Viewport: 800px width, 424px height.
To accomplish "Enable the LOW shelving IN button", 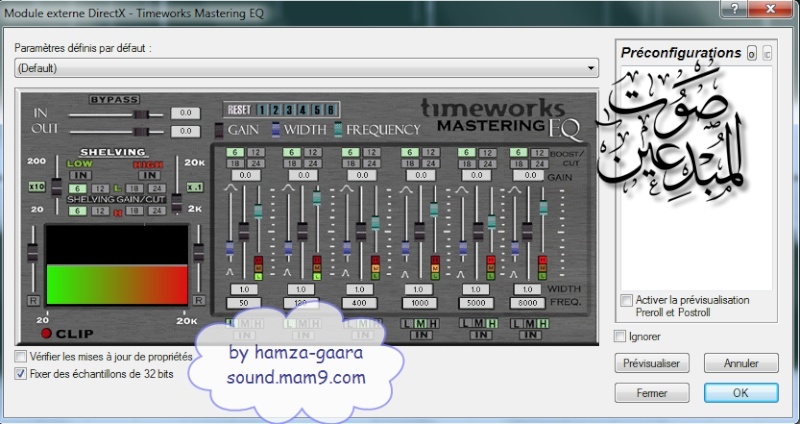I will click(80, 175).
